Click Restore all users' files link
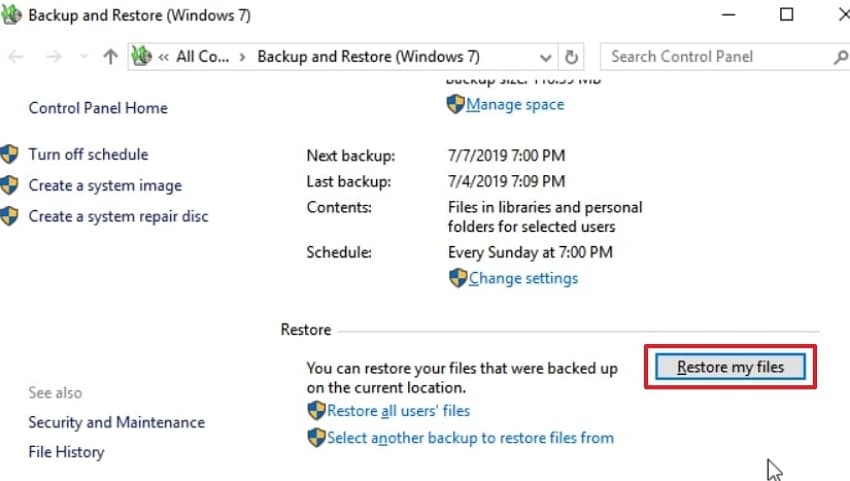The image size is (850, 481). click(x=398, y=410)
